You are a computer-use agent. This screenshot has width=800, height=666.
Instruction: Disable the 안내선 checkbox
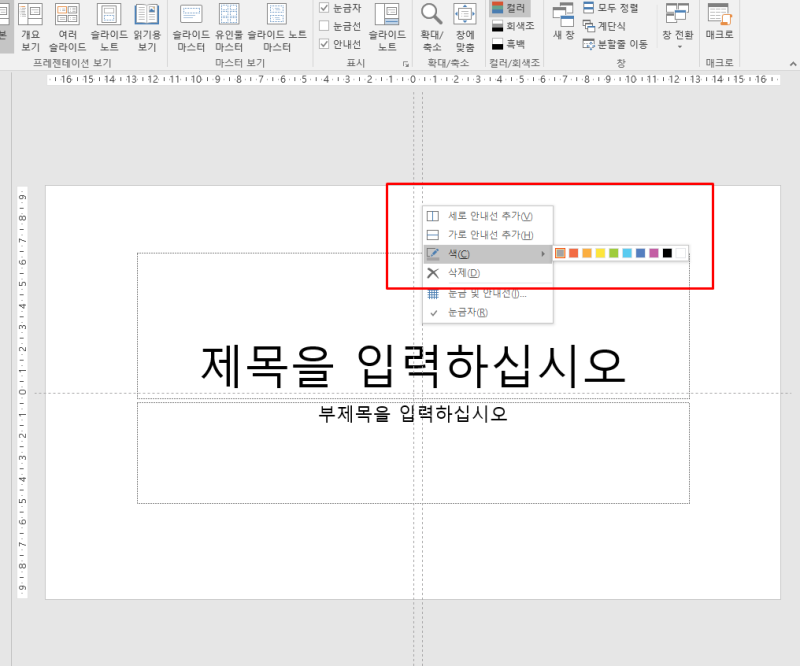(325, 42)
